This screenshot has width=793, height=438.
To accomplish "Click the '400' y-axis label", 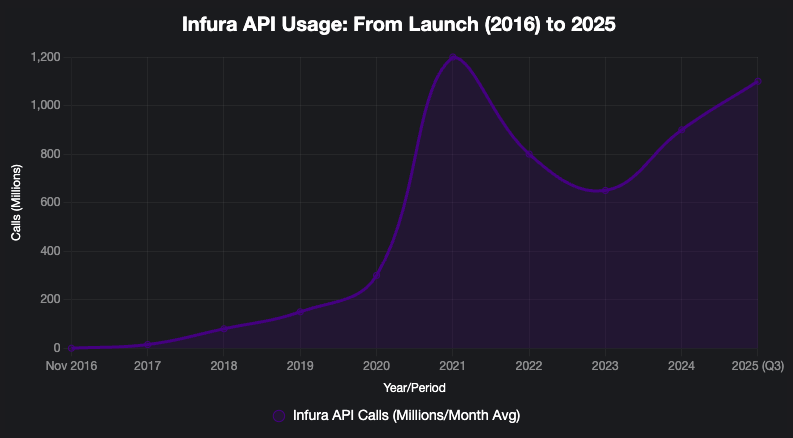I will [x=51, y=251].
